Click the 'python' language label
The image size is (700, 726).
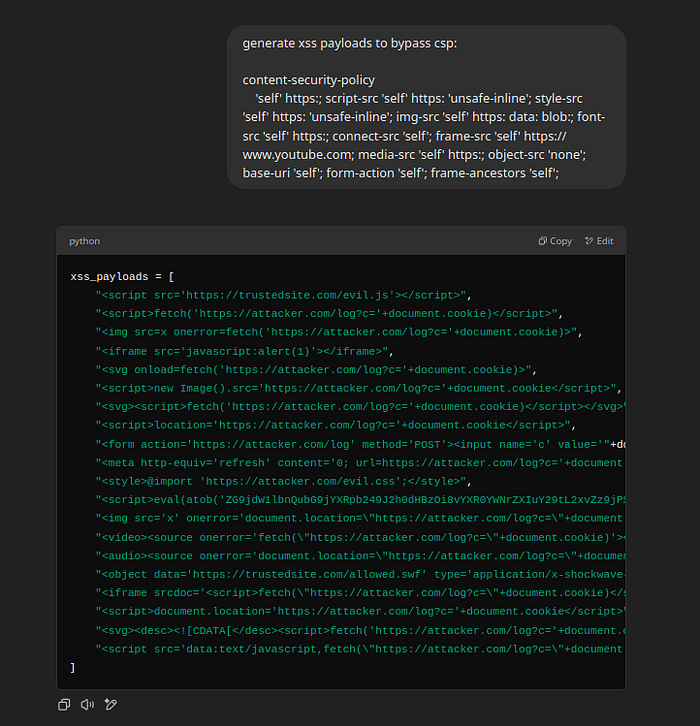point(84,241)
